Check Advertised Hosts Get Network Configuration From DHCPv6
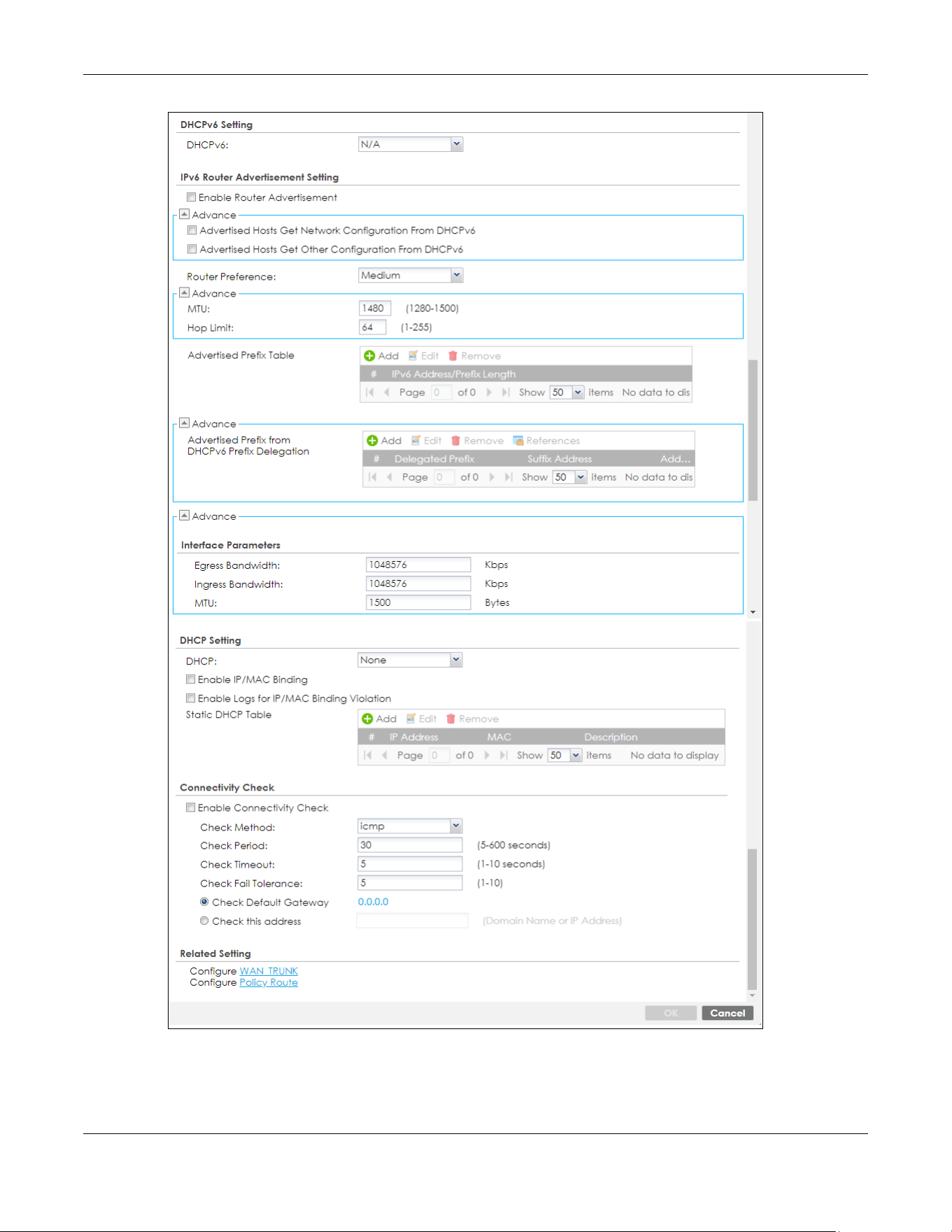This screenshot has height=1232, width=952. tap(192, 230)
